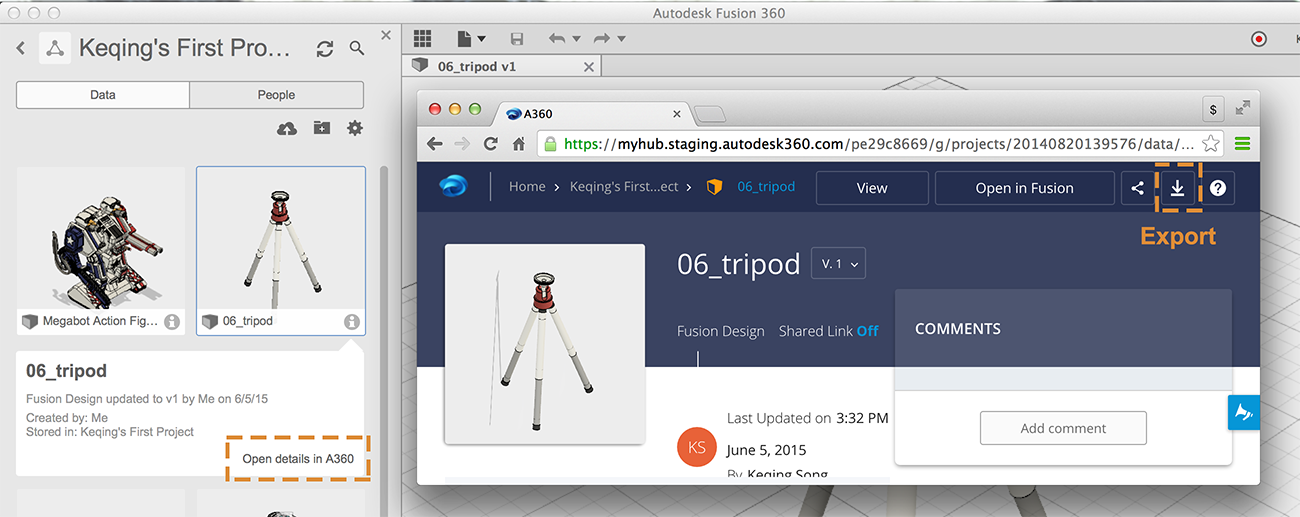The width and height of the screenshot is (1300, 517).
Task: Click the Fusion Design label
Action: tap(721, 331)
